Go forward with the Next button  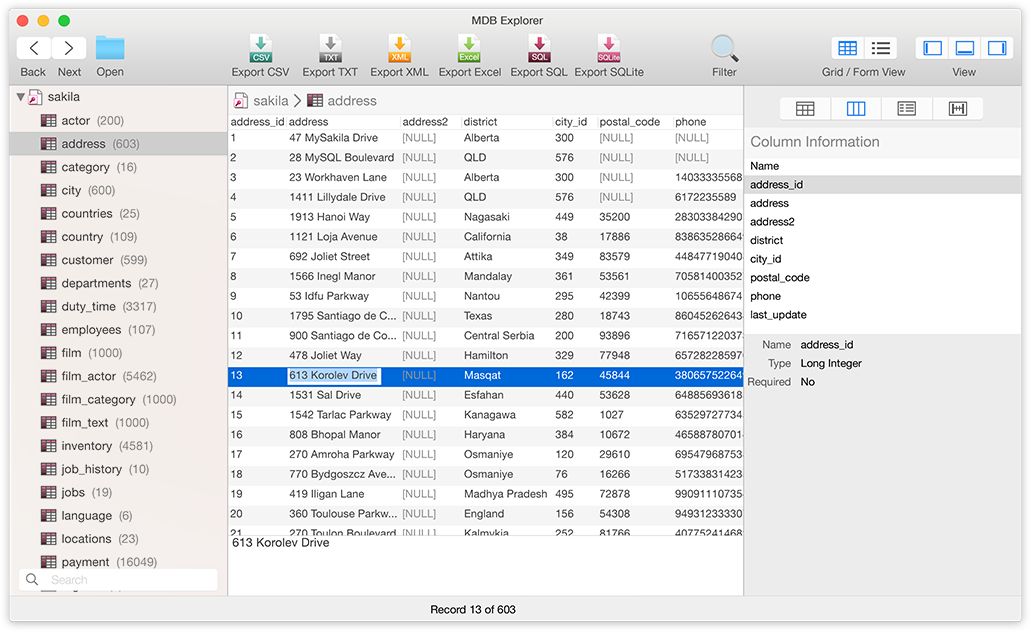point(69,48)
